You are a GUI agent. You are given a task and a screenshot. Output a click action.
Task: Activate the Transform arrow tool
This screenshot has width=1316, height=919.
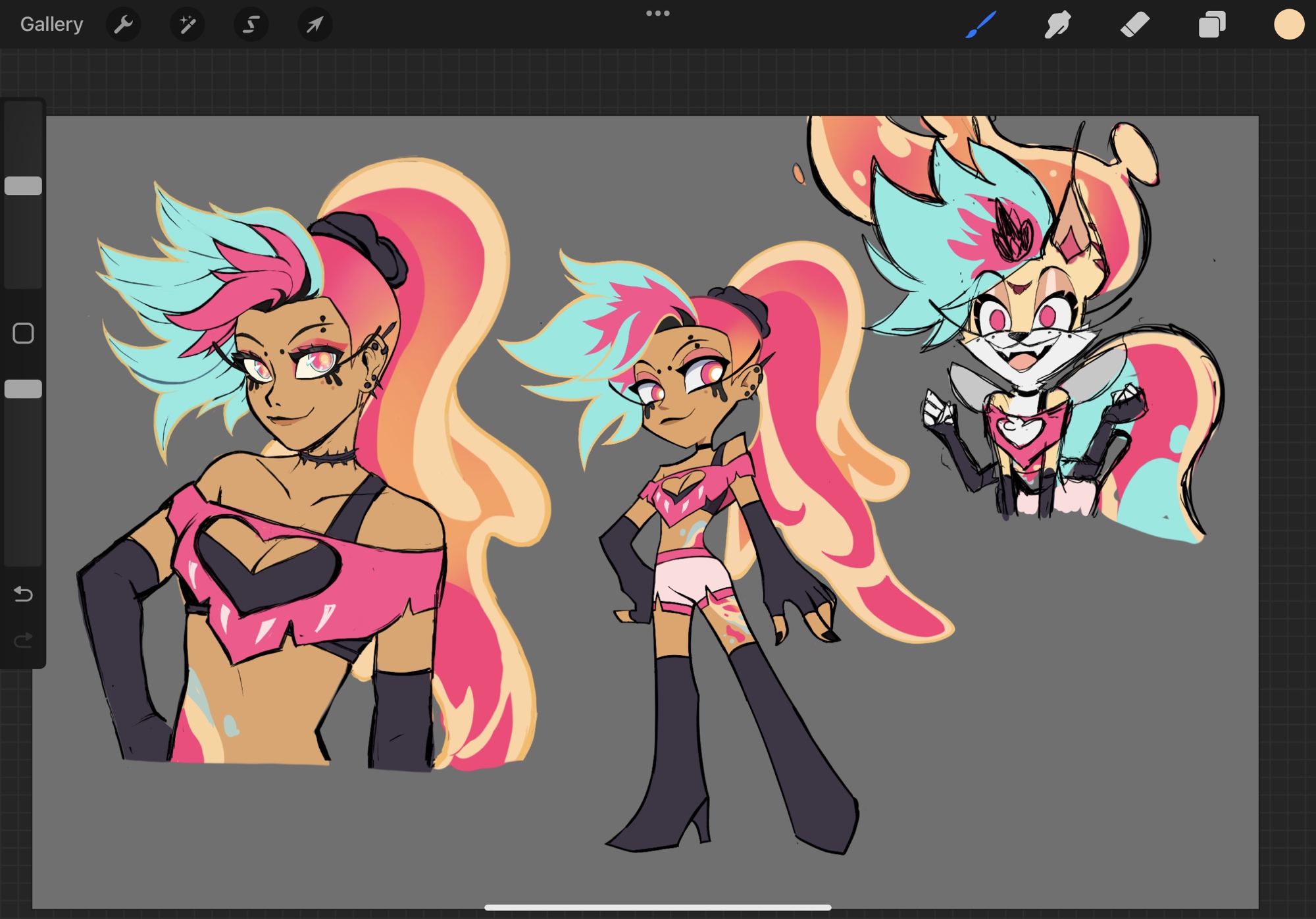(315, 25)
